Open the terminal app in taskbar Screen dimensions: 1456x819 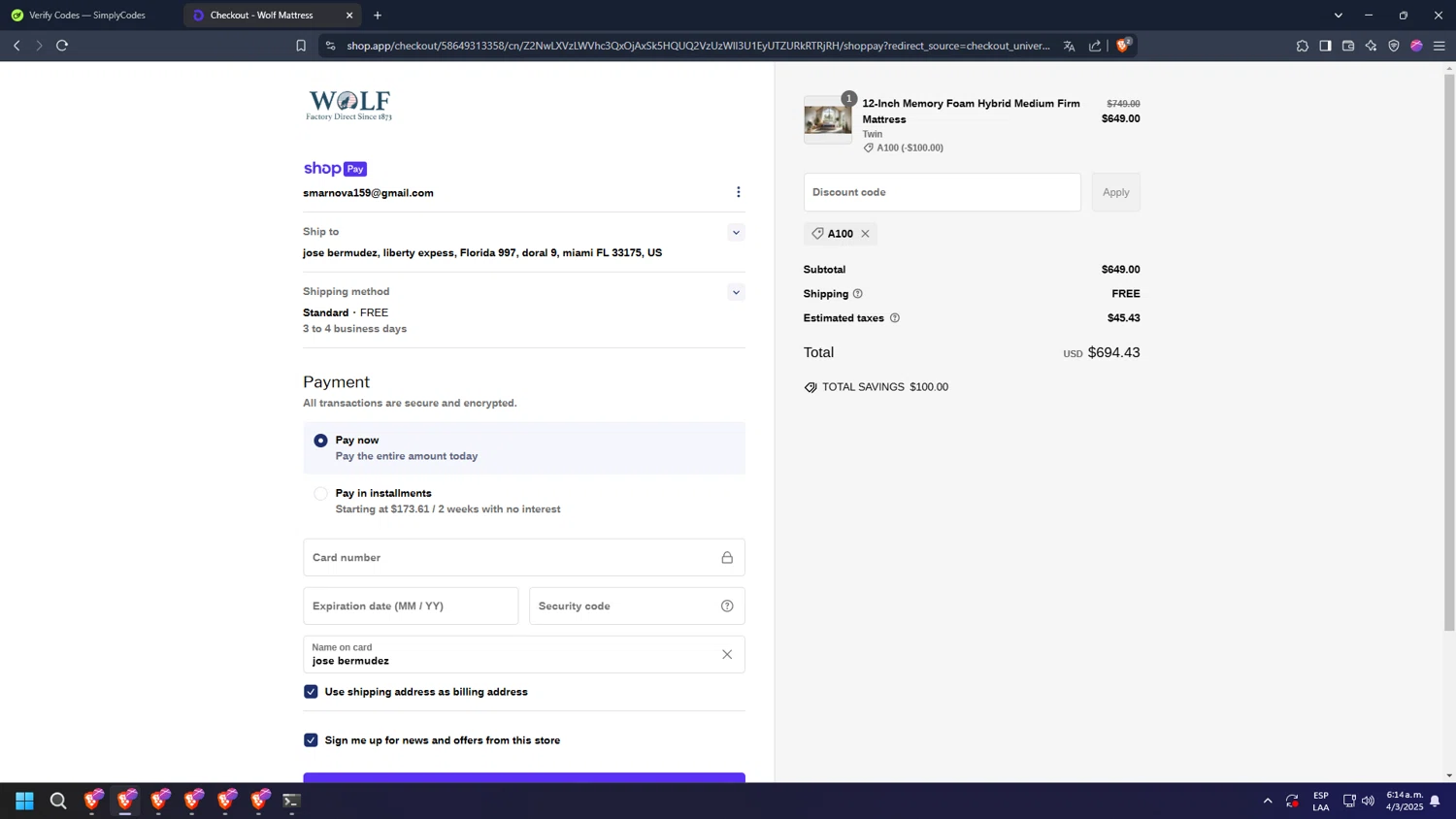click(x=291, y=802)
